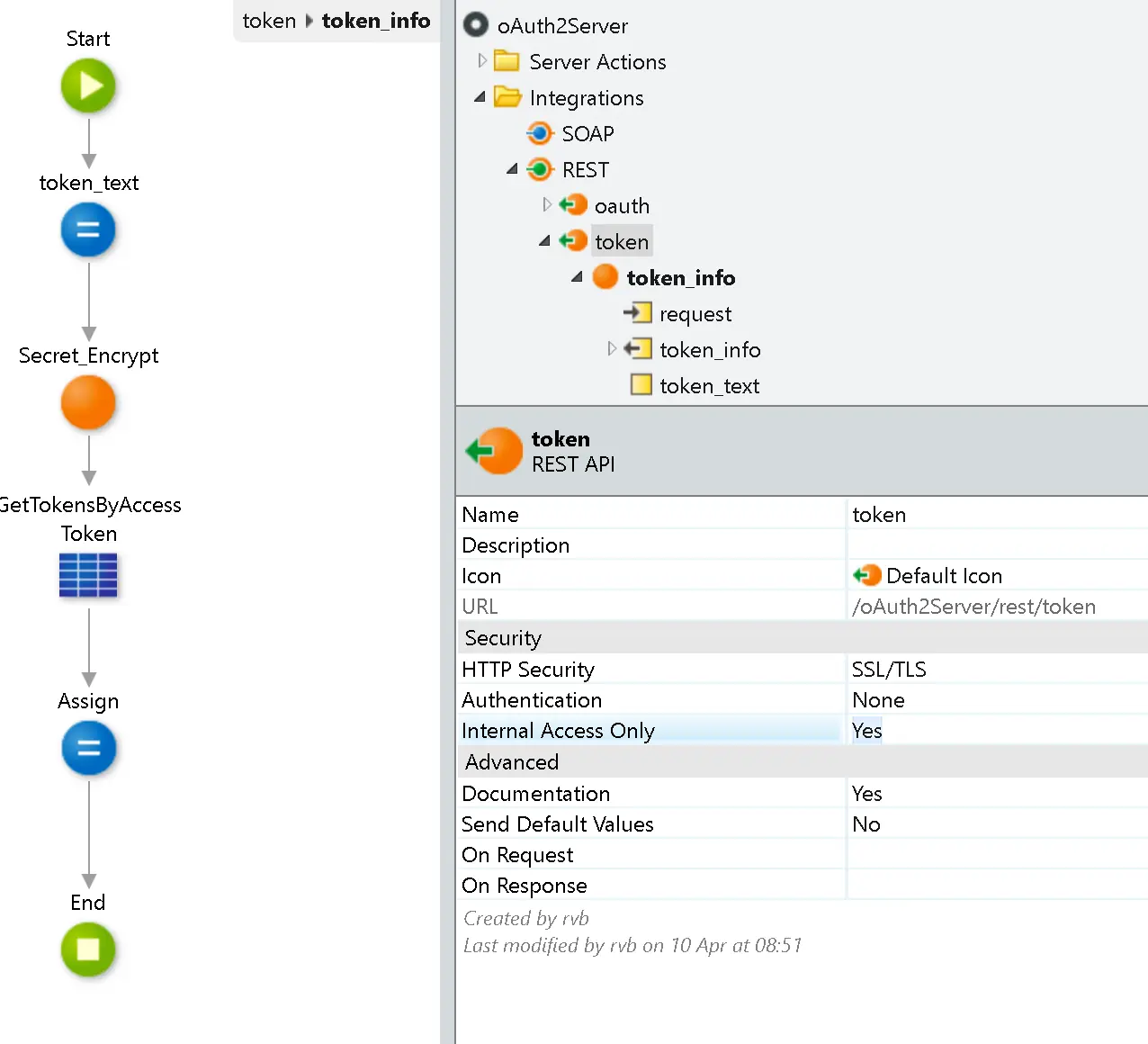Select the SOAP integration icon in the tree
1148x1044 pixels.
(x=539, y=132)
